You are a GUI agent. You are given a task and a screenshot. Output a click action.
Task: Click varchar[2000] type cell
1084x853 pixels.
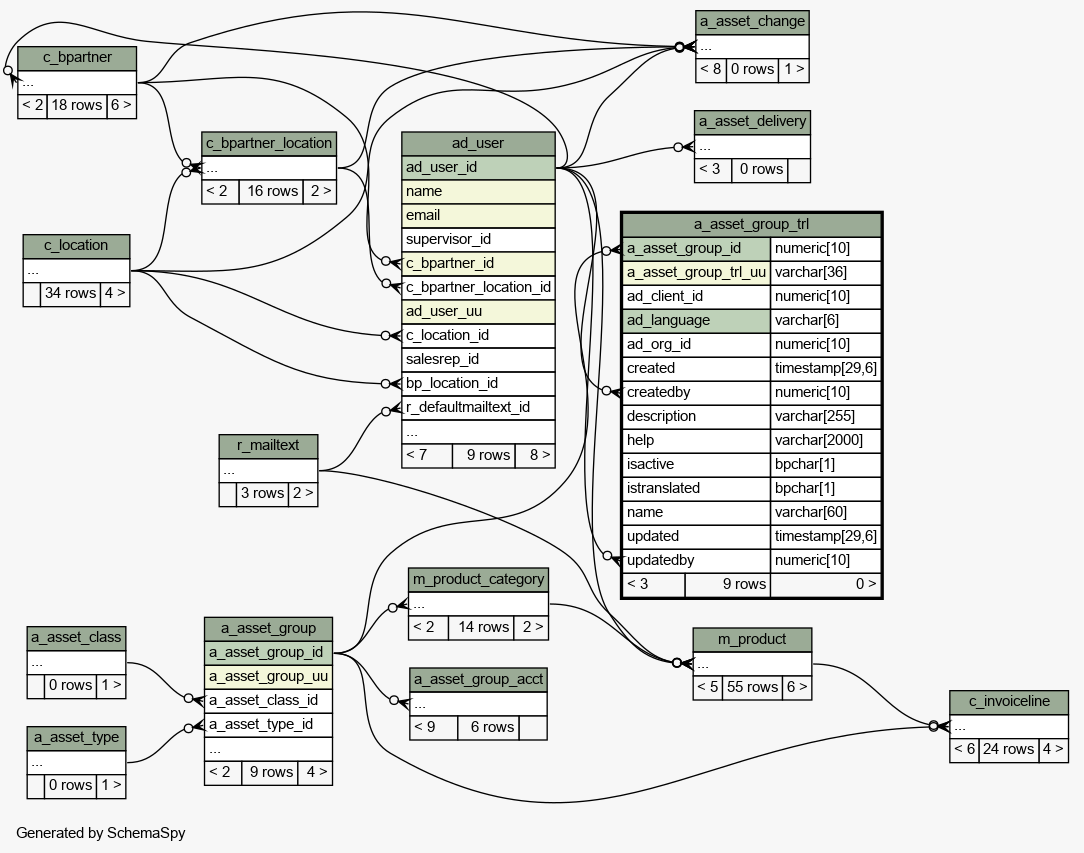click(825, 440)
